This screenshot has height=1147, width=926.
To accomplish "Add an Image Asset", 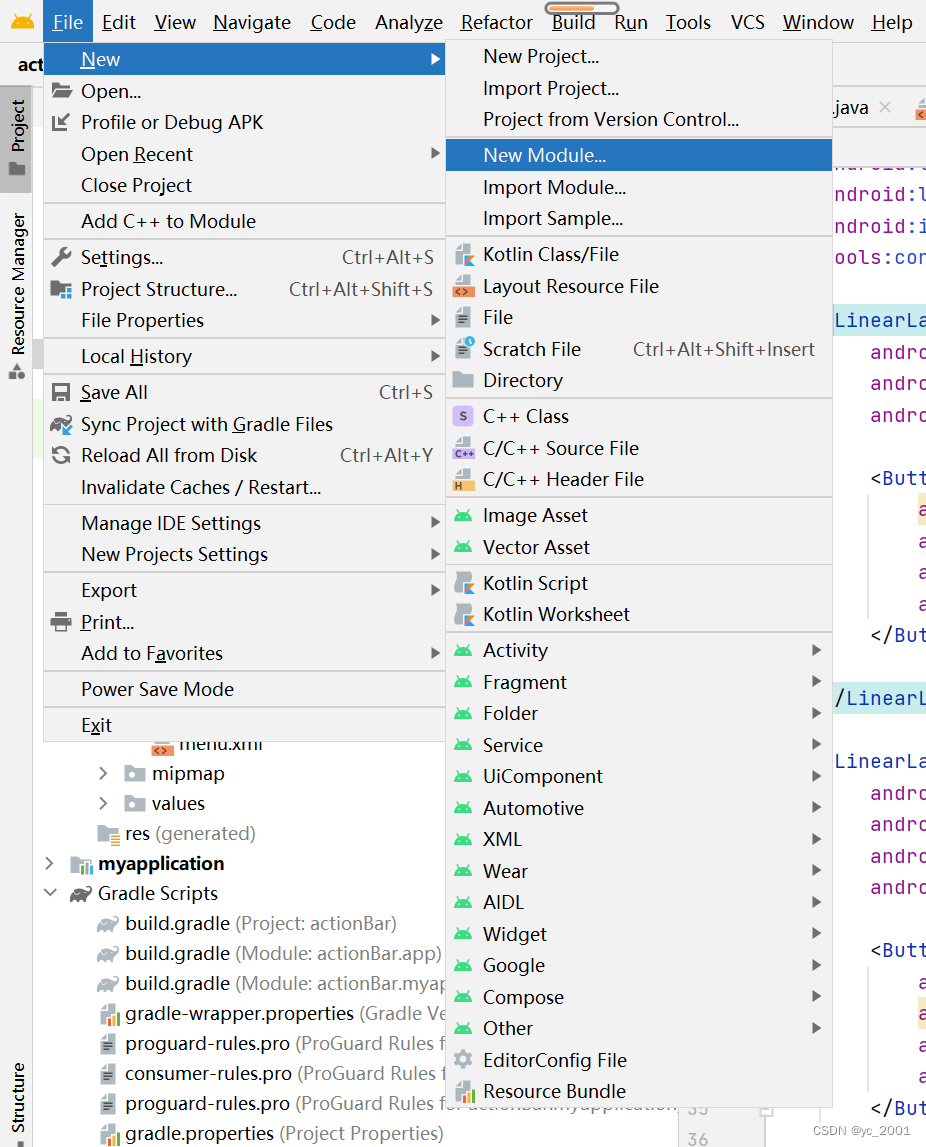I will click(x=536, y=515).
